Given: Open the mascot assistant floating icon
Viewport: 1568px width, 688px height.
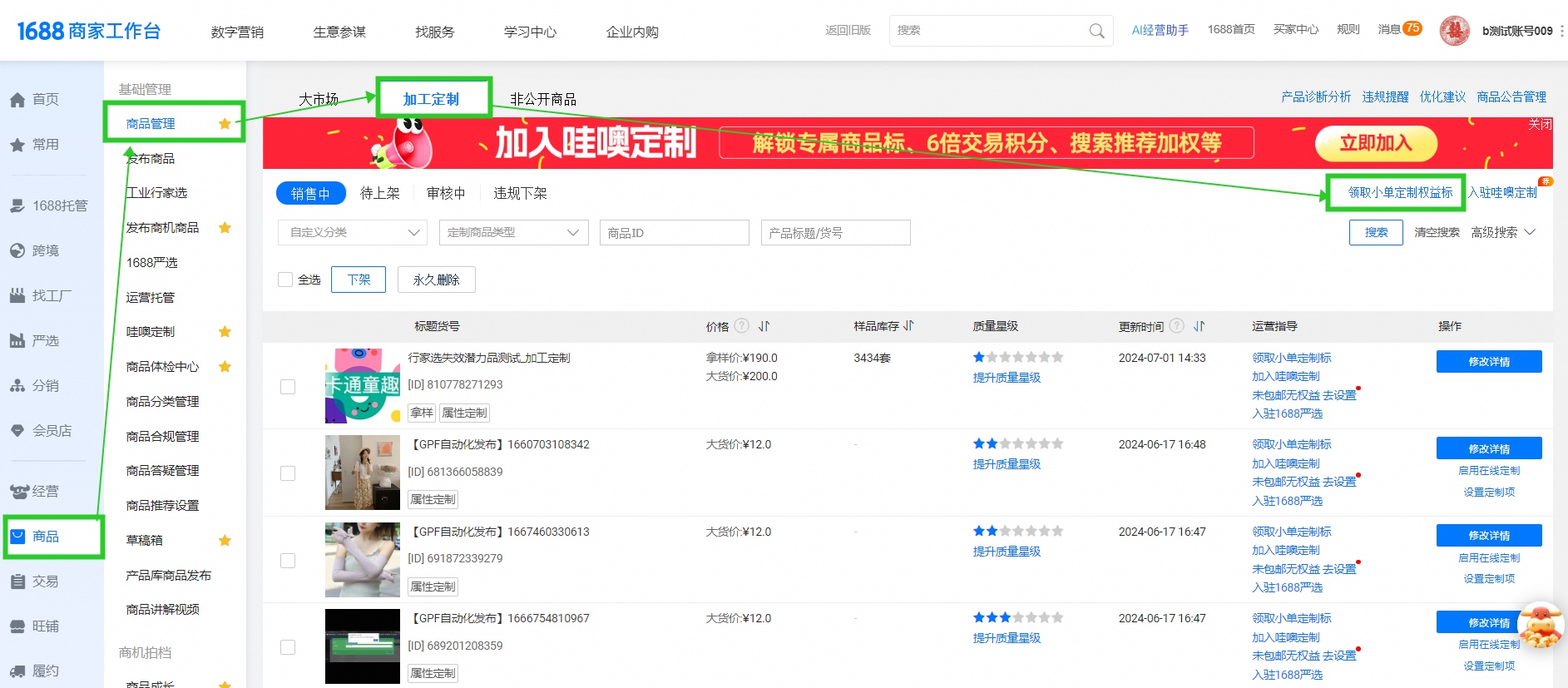Looking at the screenshot, I should 1540,626.
